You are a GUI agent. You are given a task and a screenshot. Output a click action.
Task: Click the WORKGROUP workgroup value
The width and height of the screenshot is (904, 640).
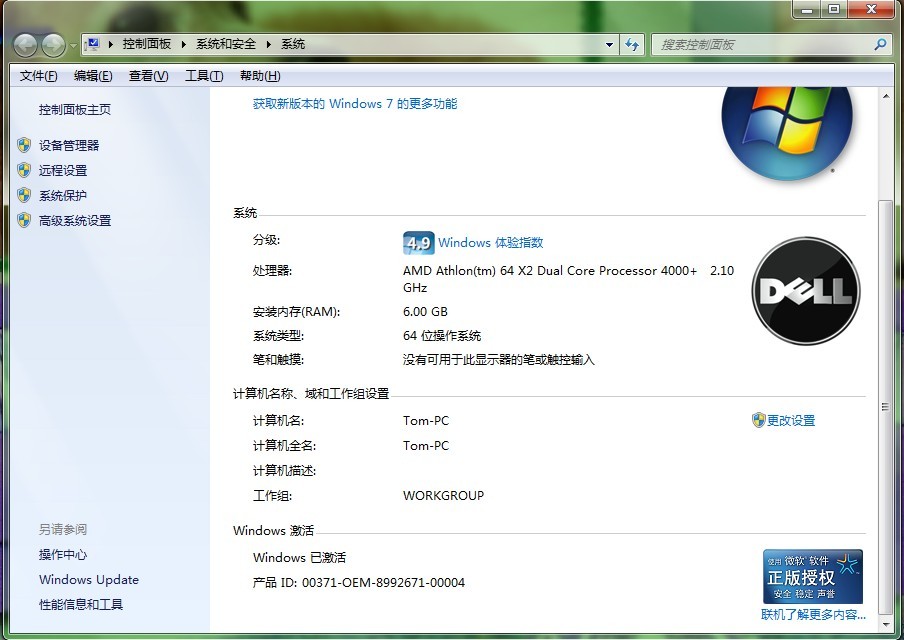pos(443,495)
